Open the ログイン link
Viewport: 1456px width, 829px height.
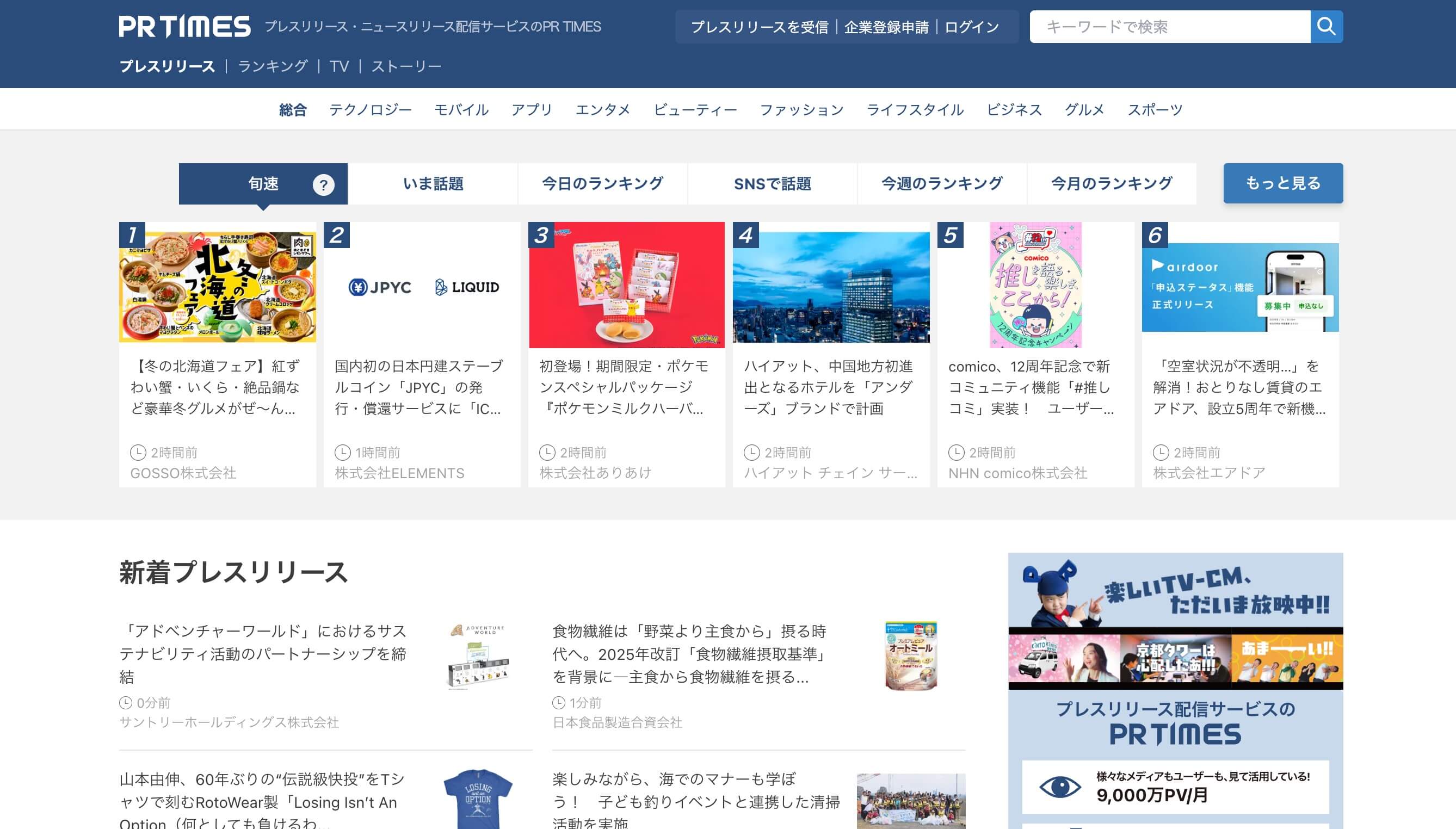click(971, 27)
